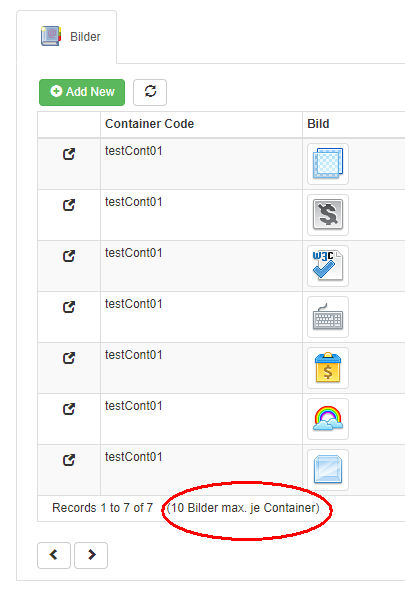Open the record with the transparent layers thumbnail
The image size is (405, 594).
tap(69, 154)
